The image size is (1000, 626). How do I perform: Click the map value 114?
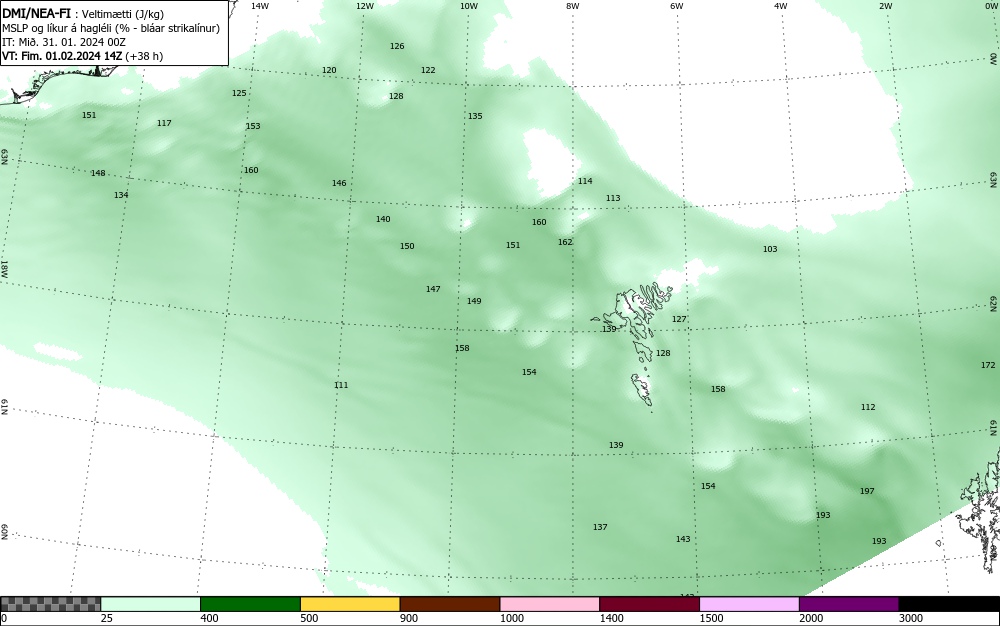[585, 181]
